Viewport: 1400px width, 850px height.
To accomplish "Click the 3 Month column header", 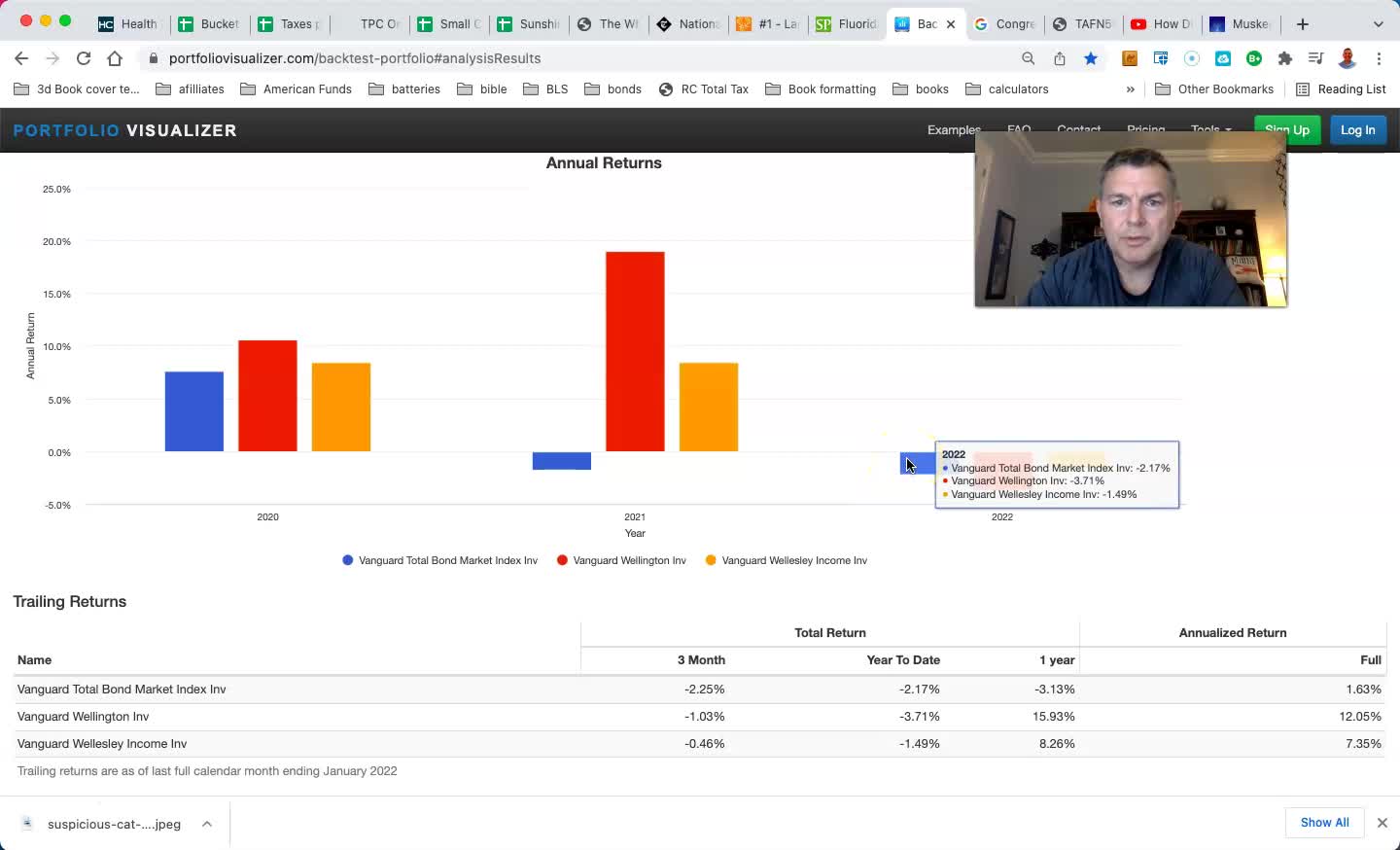I will coord(701,660).
